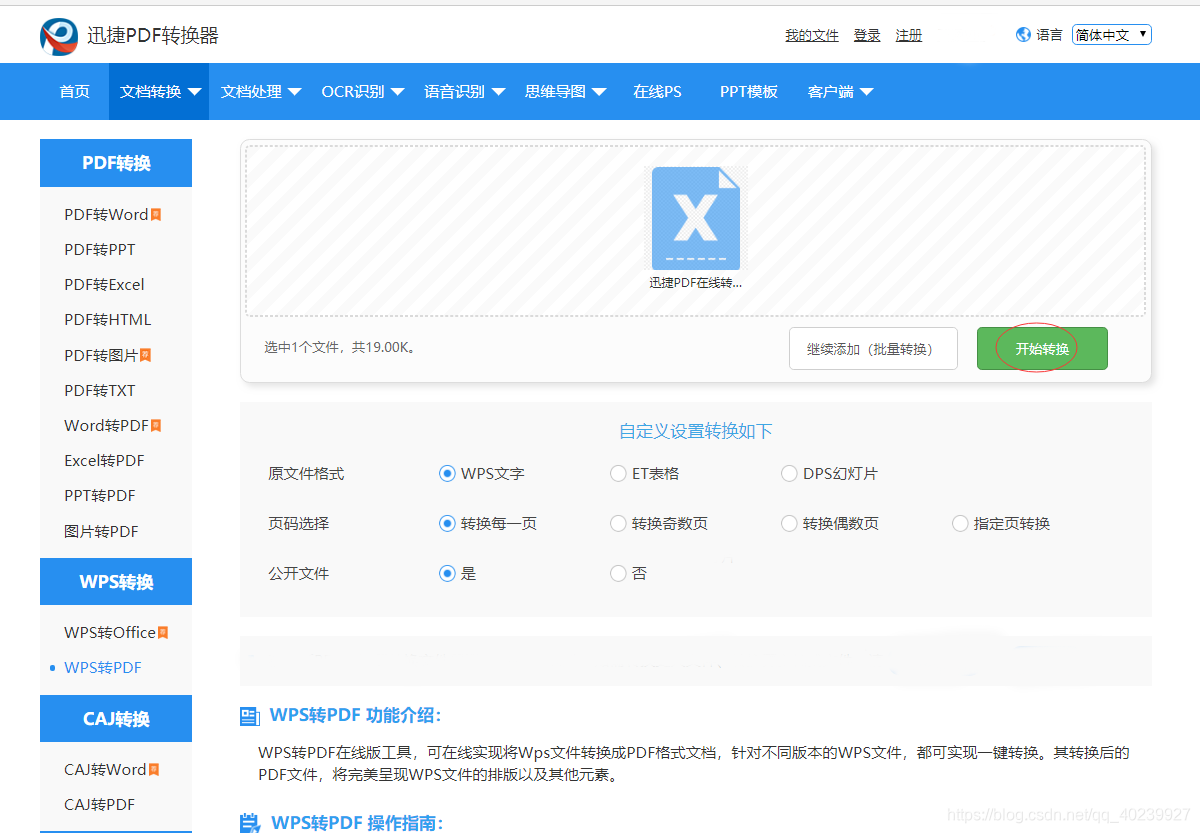
Task: Open PPT转PDF in sidebar
Action: 100,496
